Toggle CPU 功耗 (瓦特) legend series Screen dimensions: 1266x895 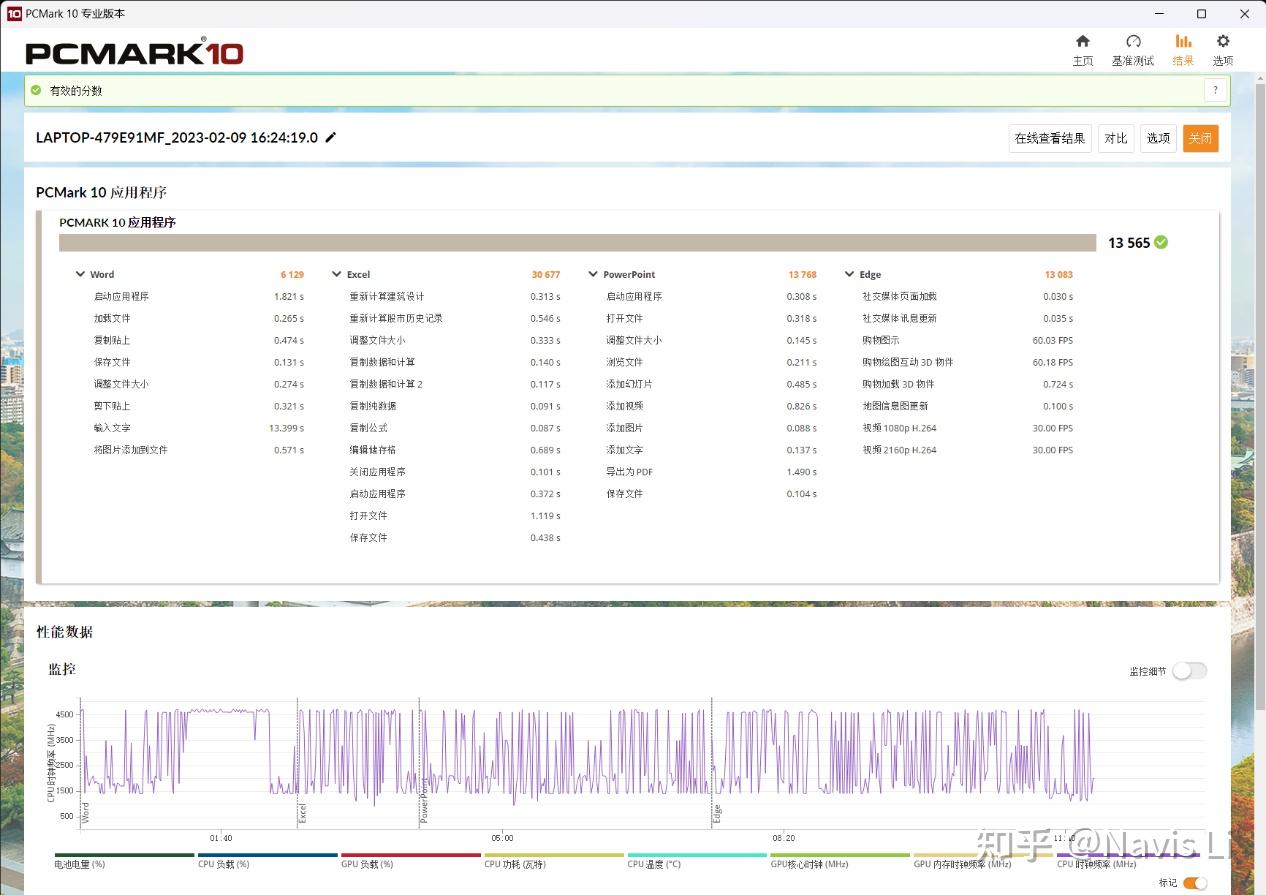pyautogui.click(x=554, y=859)
